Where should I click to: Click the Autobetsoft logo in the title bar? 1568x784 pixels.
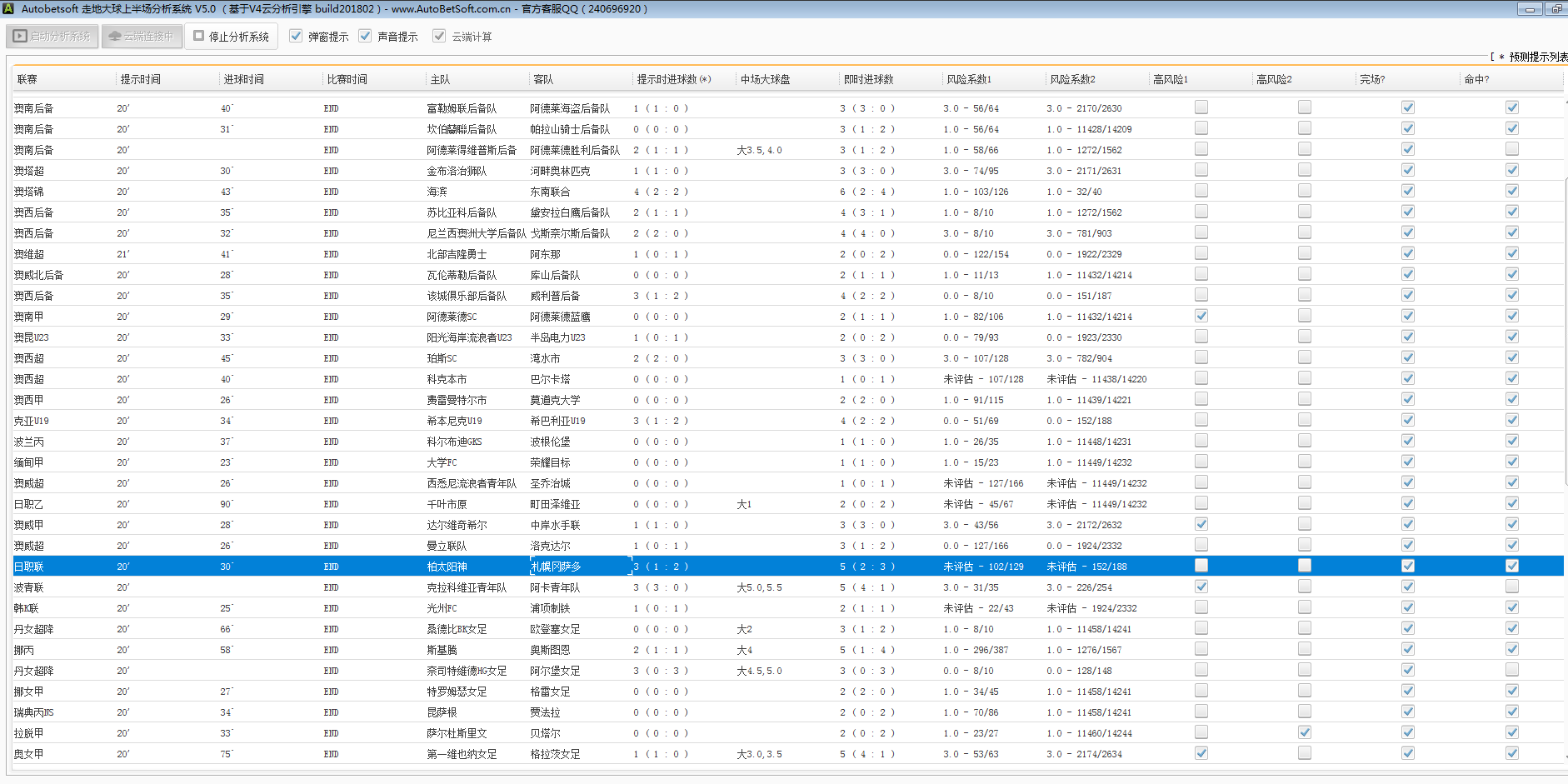pos(8,9)
